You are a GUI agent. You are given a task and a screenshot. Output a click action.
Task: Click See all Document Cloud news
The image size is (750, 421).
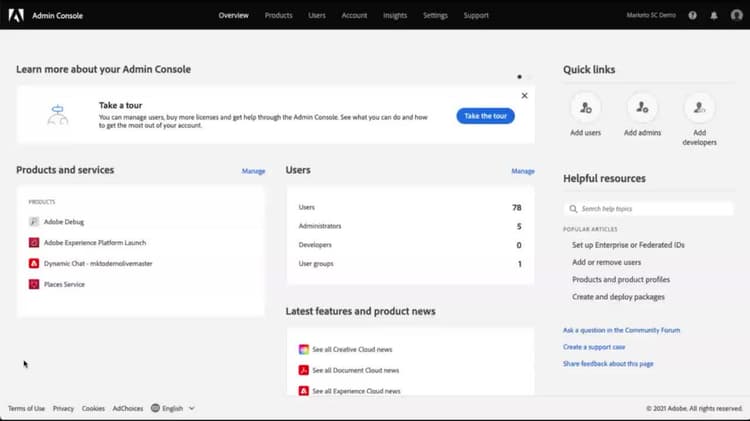(x=356, y=370)
